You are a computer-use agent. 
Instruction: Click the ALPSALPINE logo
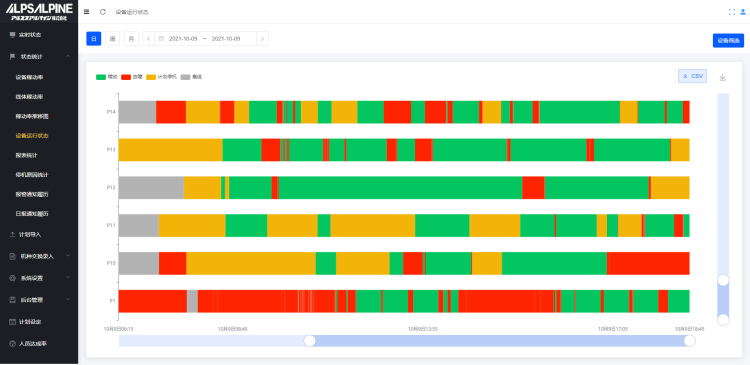coord(39,11)
